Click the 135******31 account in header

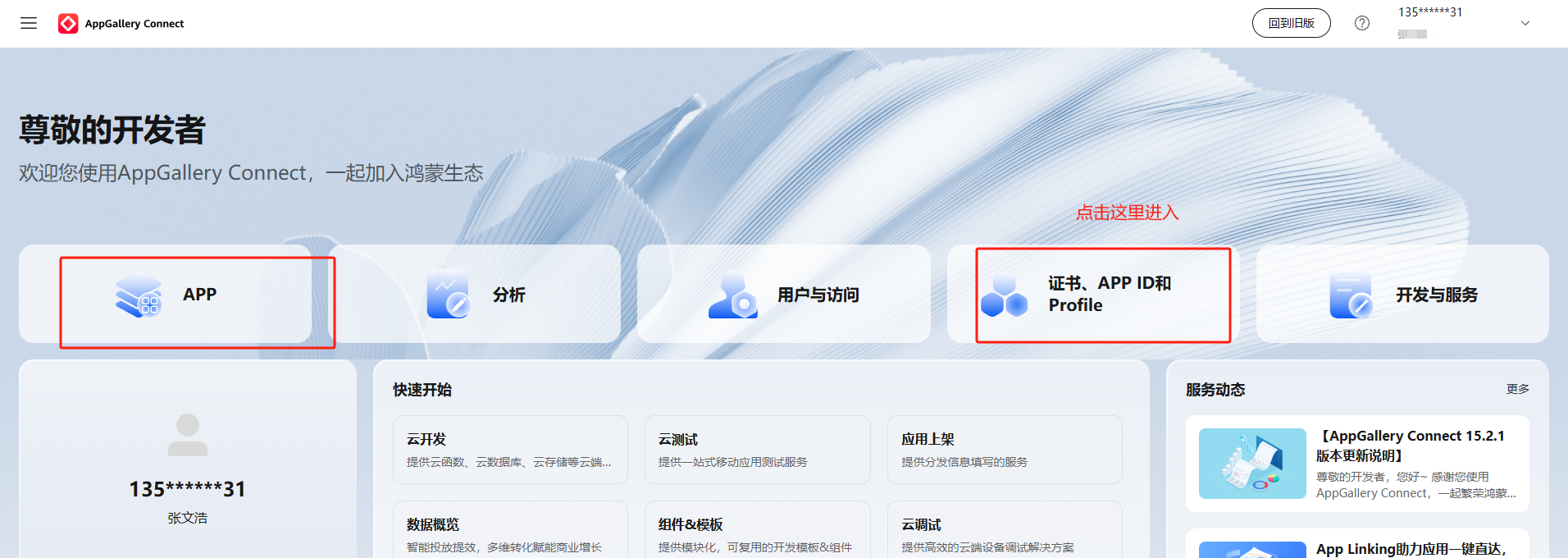click(x=1430, y=11)
